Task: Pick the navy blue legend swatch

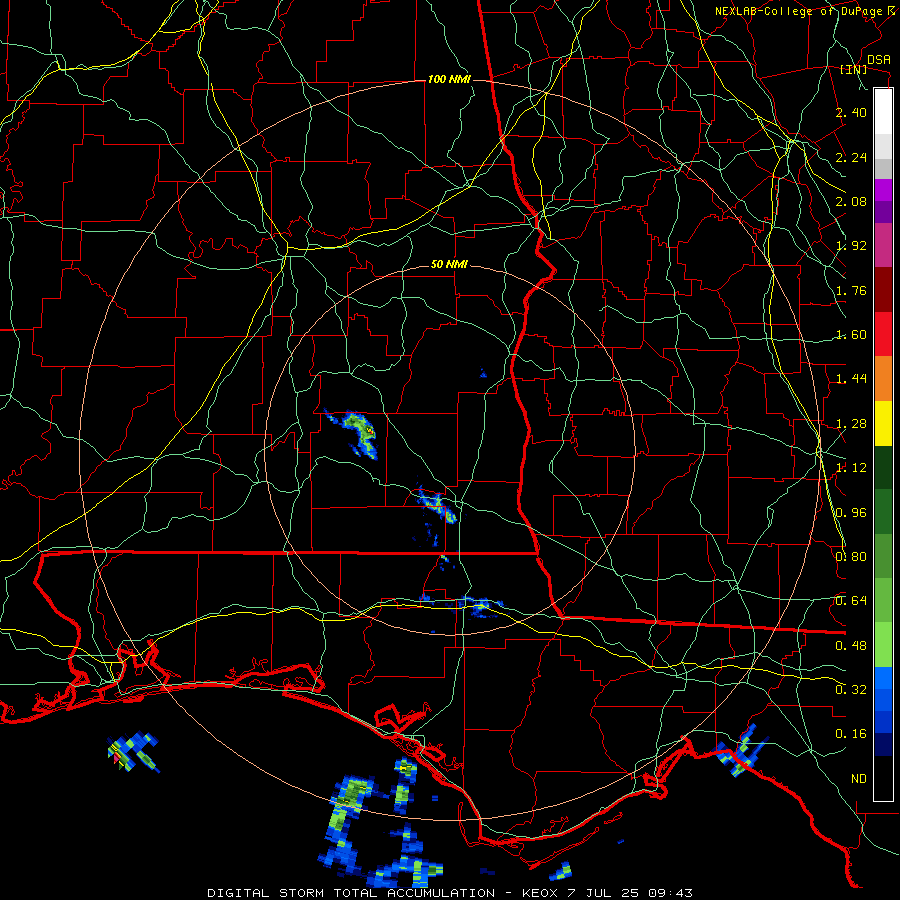Action: pos(883,744)
